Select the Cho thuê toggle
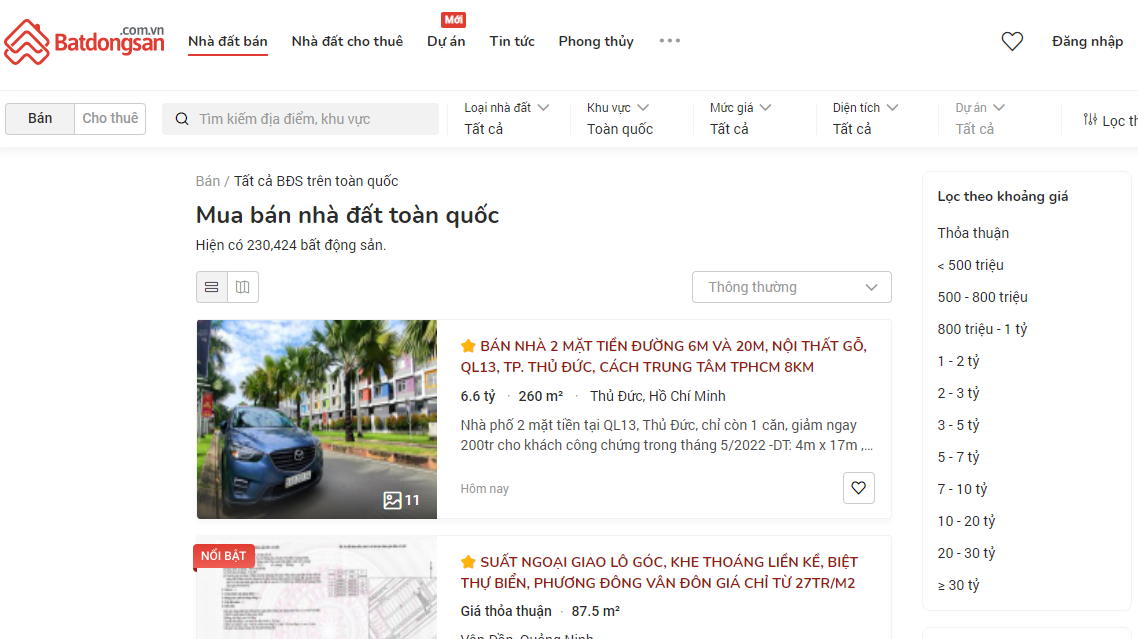Viewport: 1138px width, 639px height. point(110,118)
